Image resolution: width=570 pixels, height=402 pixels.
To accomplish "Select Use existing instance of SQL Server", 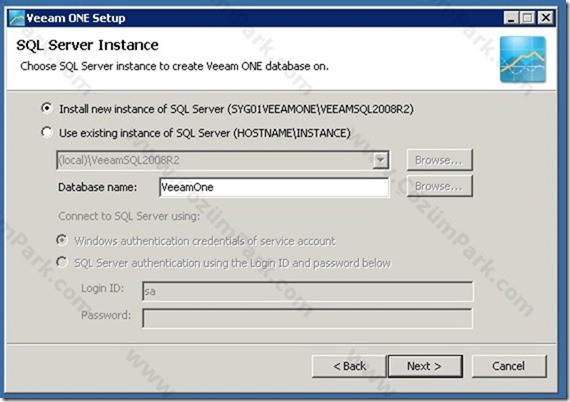I will coord(47,132).
